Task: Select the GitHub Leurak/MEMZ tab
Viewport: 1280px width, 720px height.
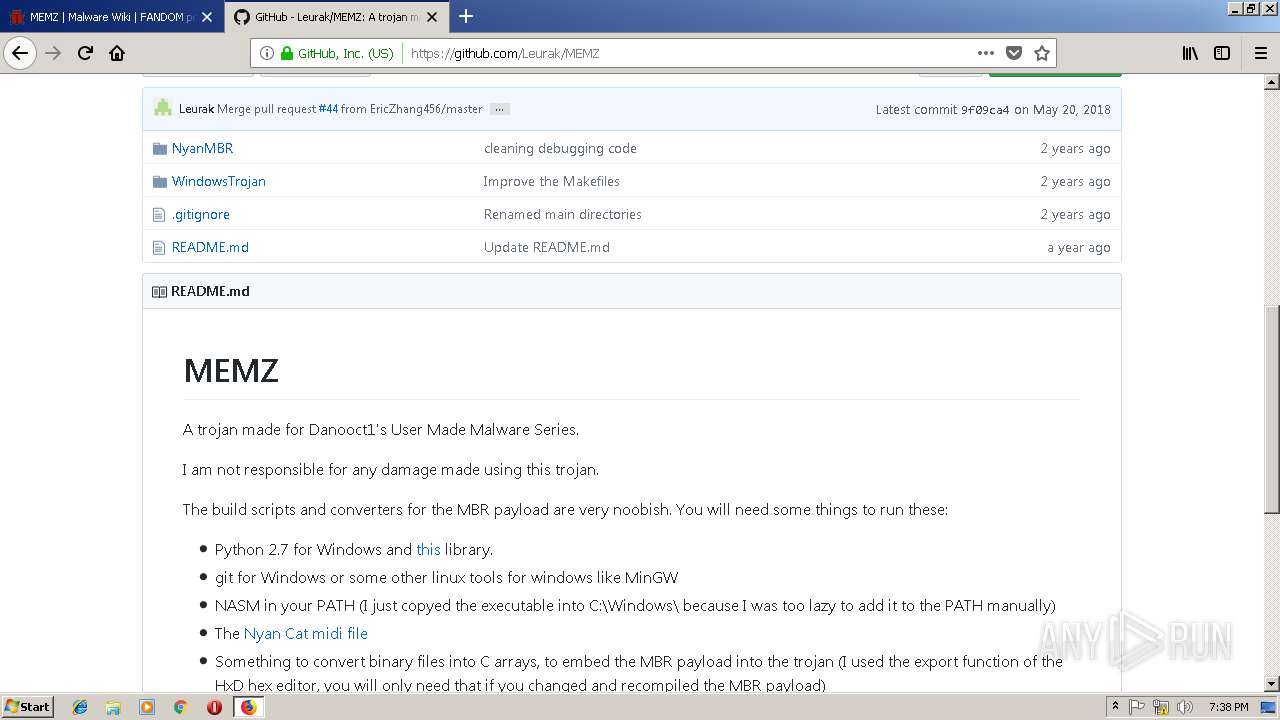Action: pyautogui.click(x=337, y=17)
